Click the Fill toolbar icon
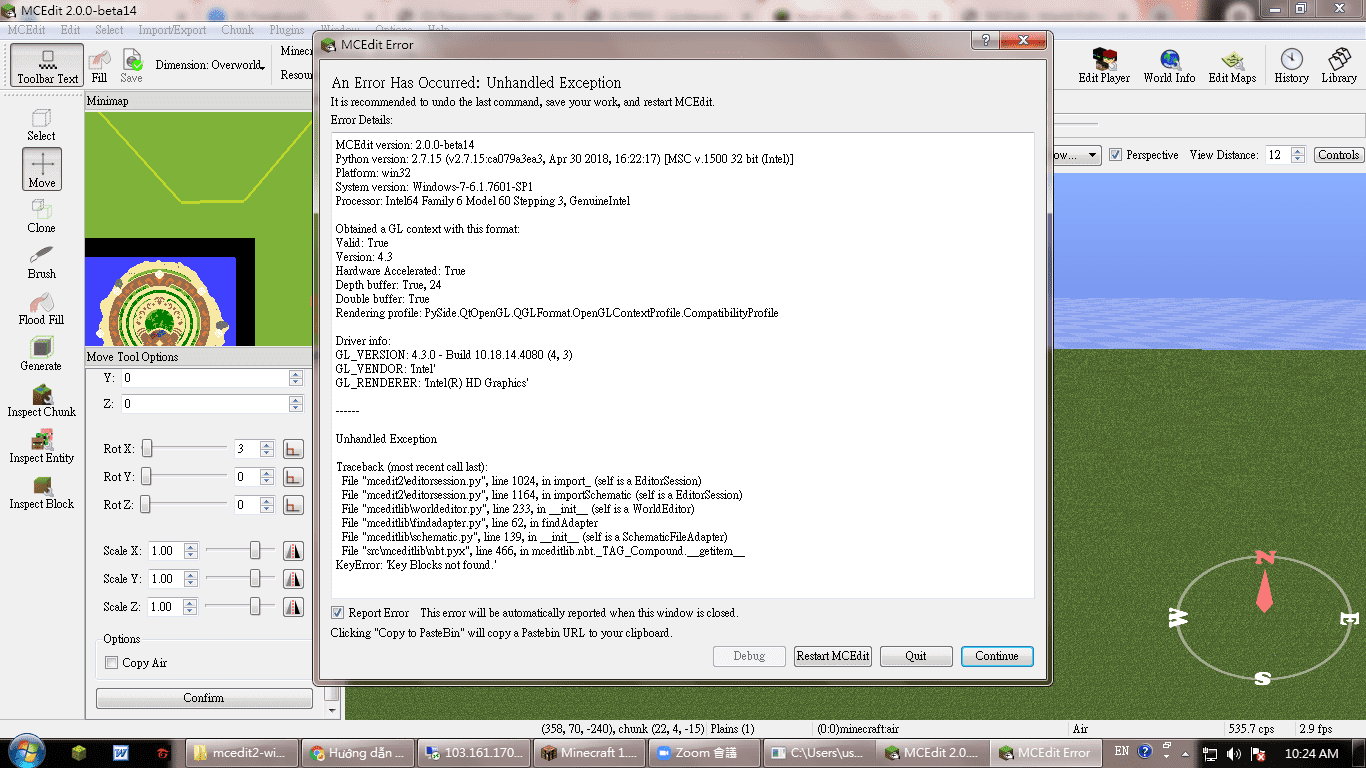Screen dimensions: 1366x768 99,66
